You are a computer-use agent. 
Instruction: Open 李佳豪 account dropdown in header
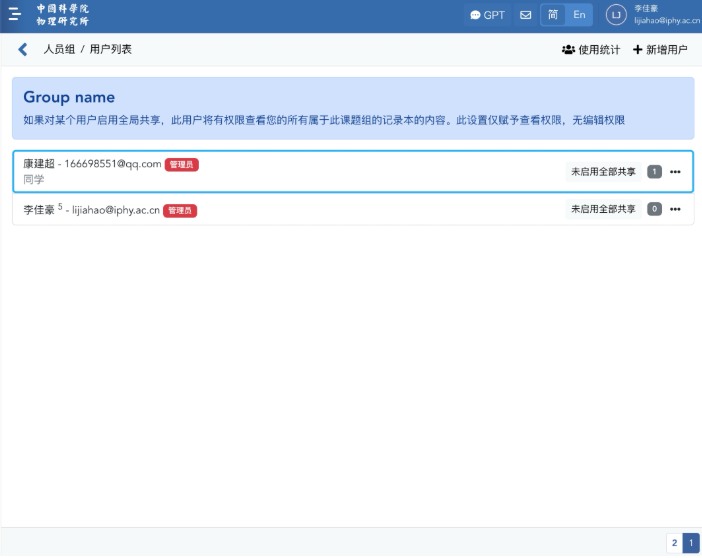[667, 15]
